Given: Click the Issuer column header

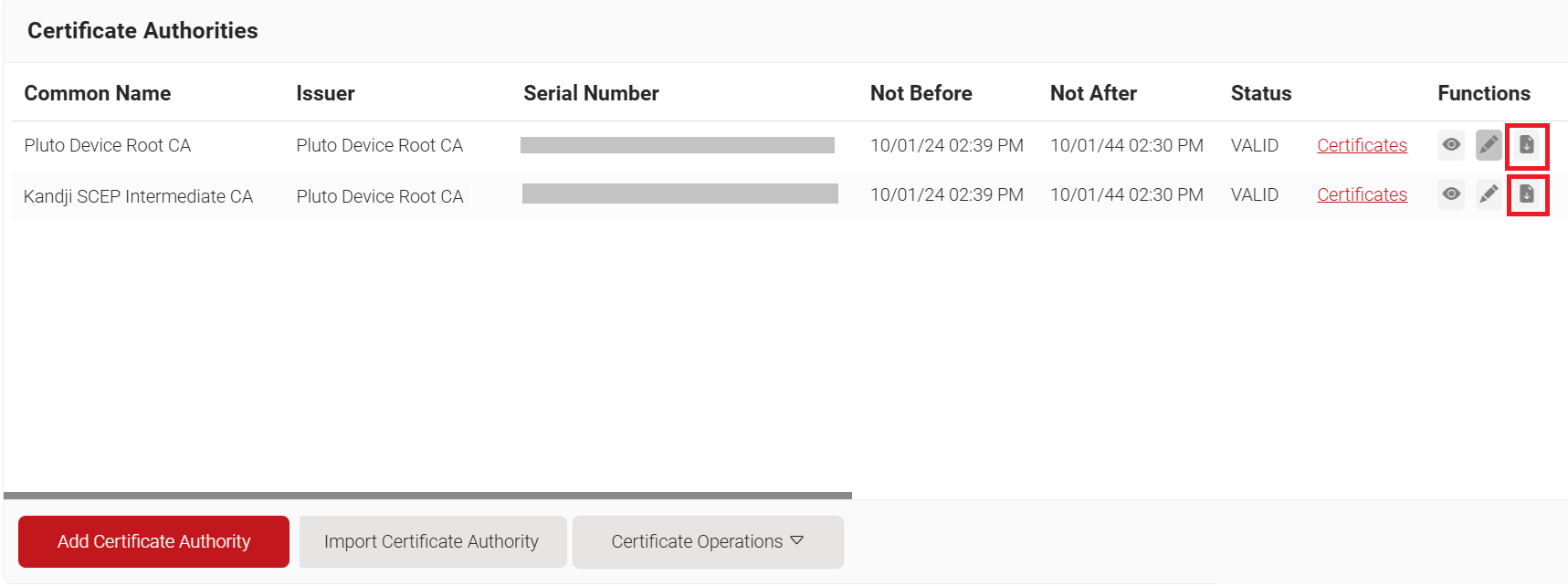Looking at the screenshot, I should (325, 93).
